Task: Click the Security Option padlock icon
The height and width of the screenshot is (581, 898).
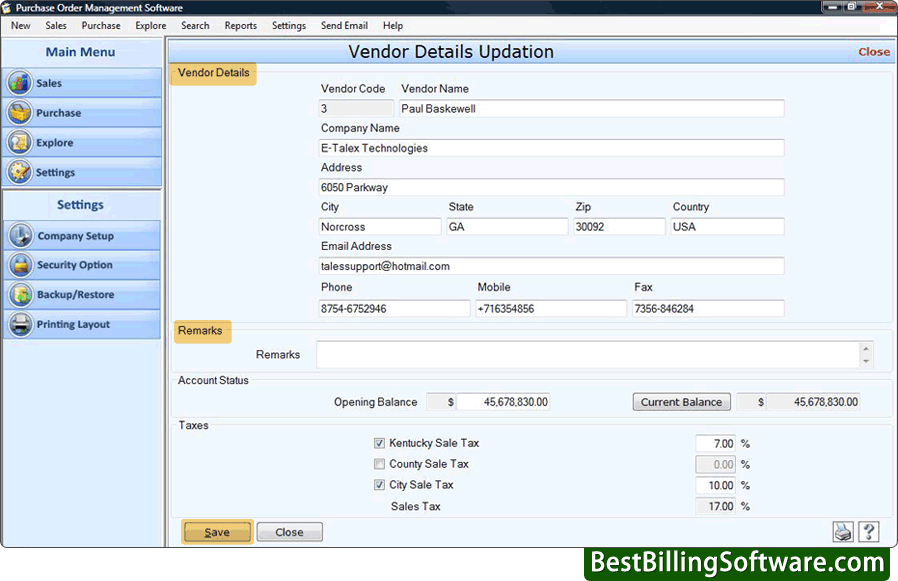Action: pos(21,265)
